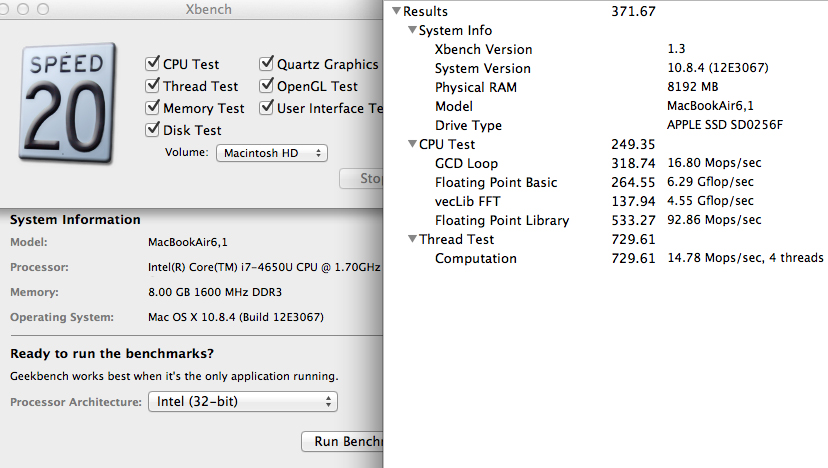Click the value 4.55 Gflop/sec
The image size is (828, 468).
click(x=710, y=201)
